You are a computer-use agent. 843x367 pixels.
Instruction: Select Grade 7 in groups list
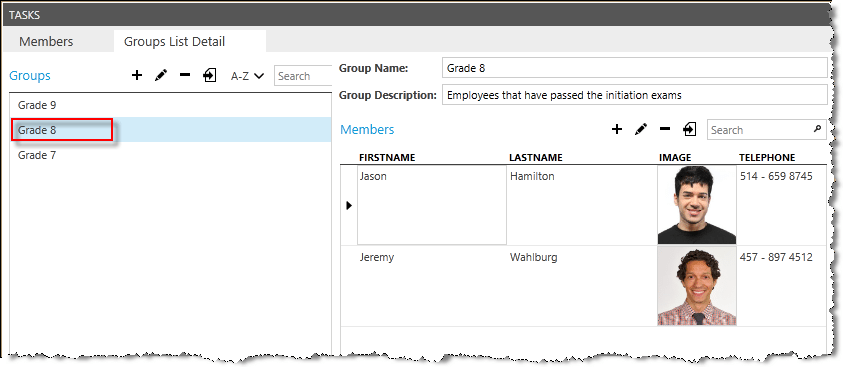coord(170,155)
